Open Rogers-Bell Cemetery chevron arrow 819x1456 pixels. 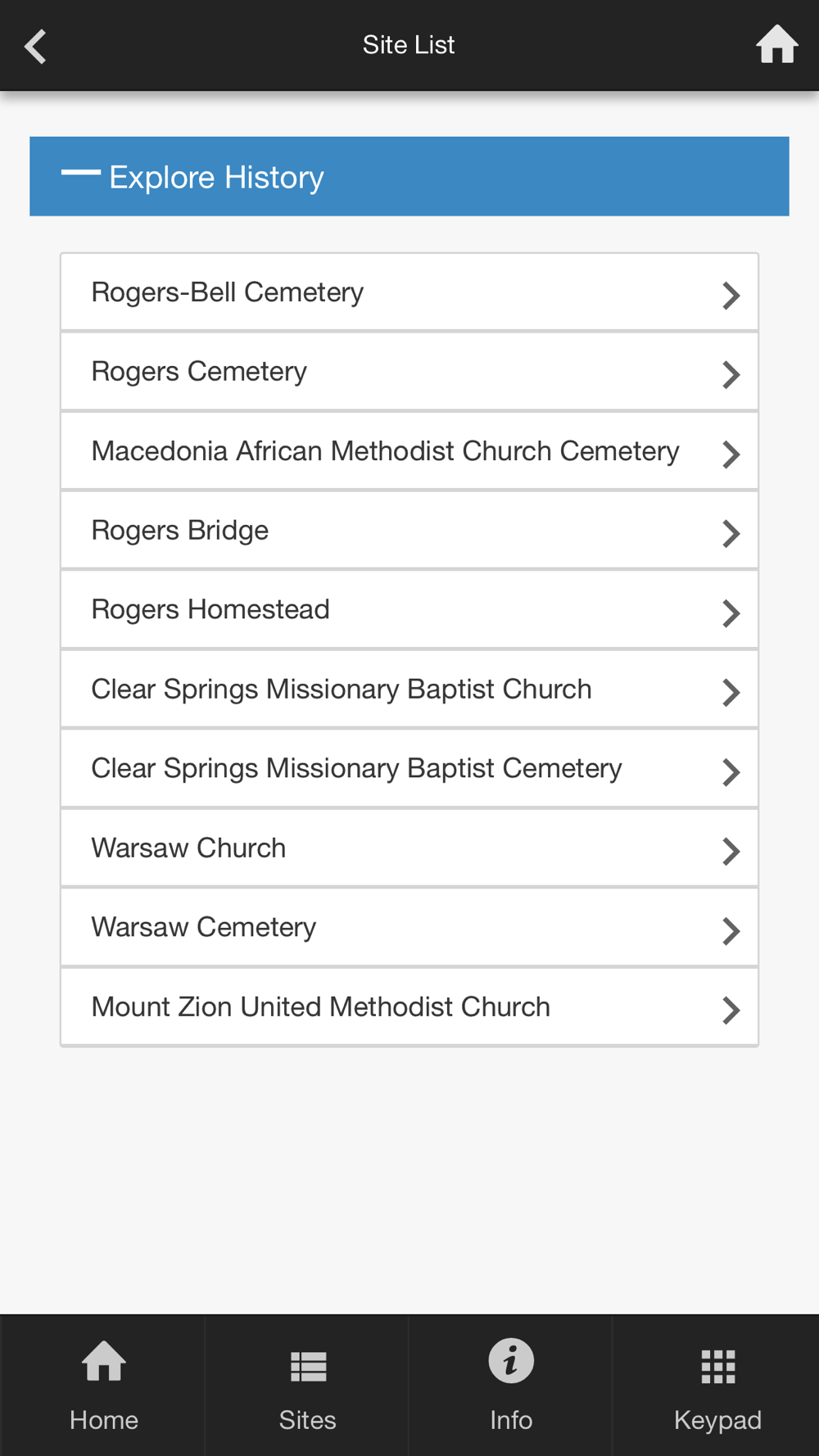pyautogui.click(x=731, y=295)
